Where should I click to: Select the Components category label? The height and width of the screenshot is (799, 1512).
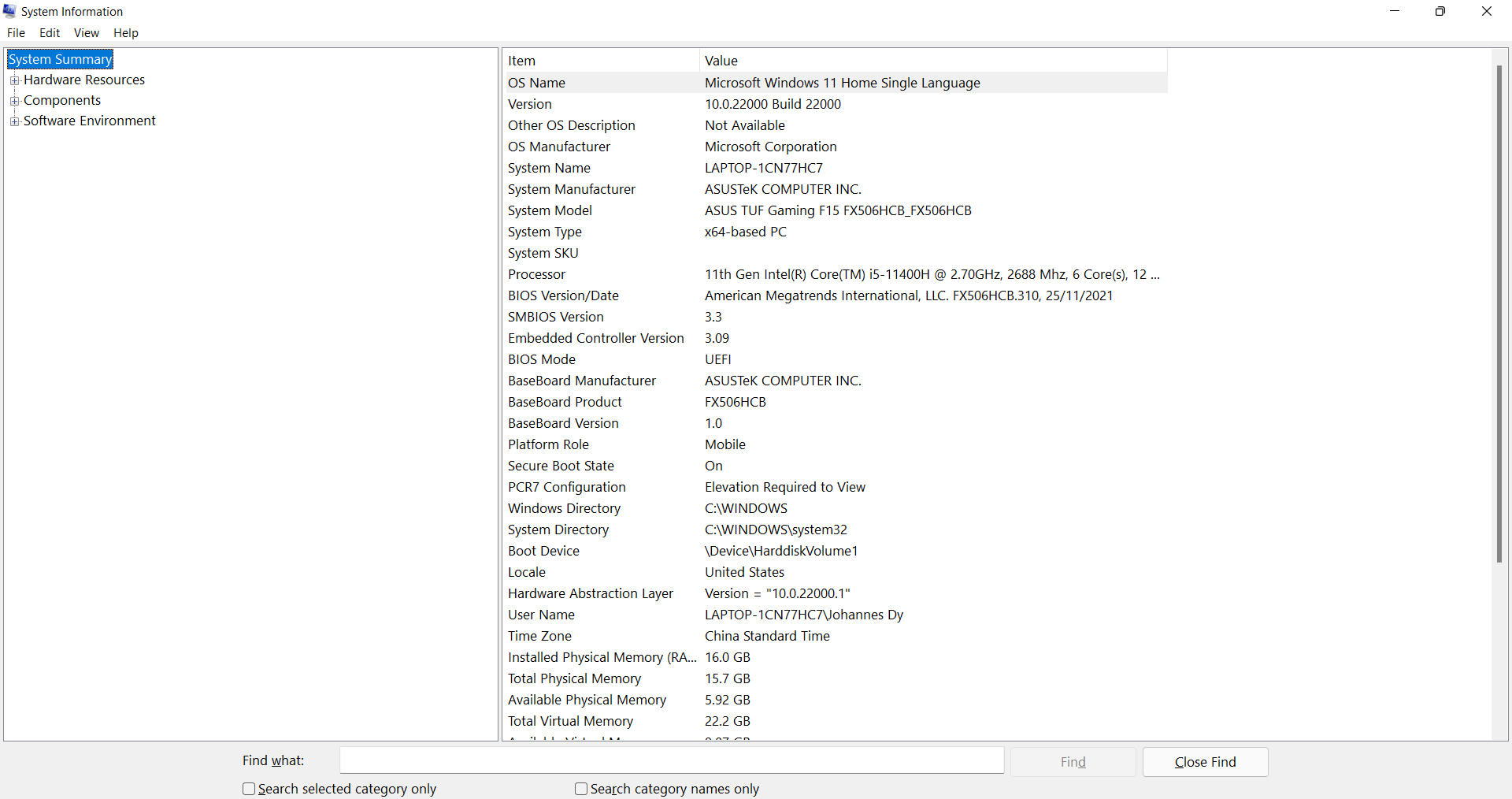[62, 100]
